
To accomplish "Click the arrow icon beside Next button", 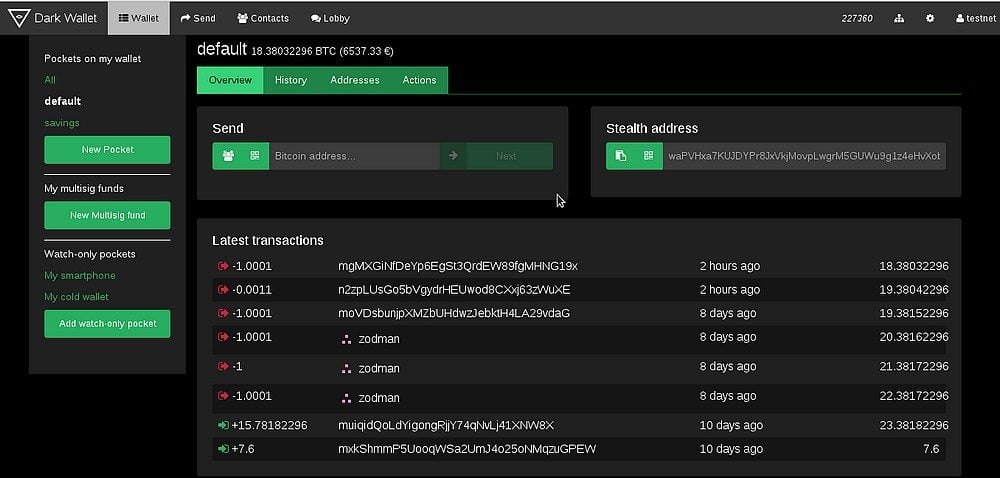I will click(453, 156).
